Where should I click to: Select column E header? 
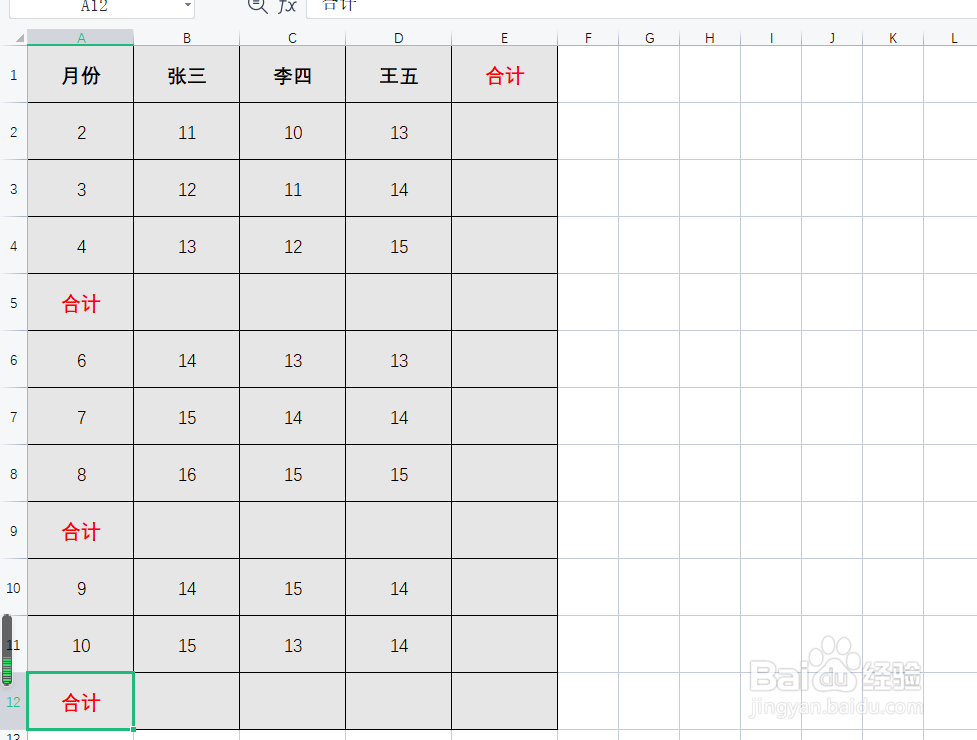pyautogui.click(x=504, y=37)
